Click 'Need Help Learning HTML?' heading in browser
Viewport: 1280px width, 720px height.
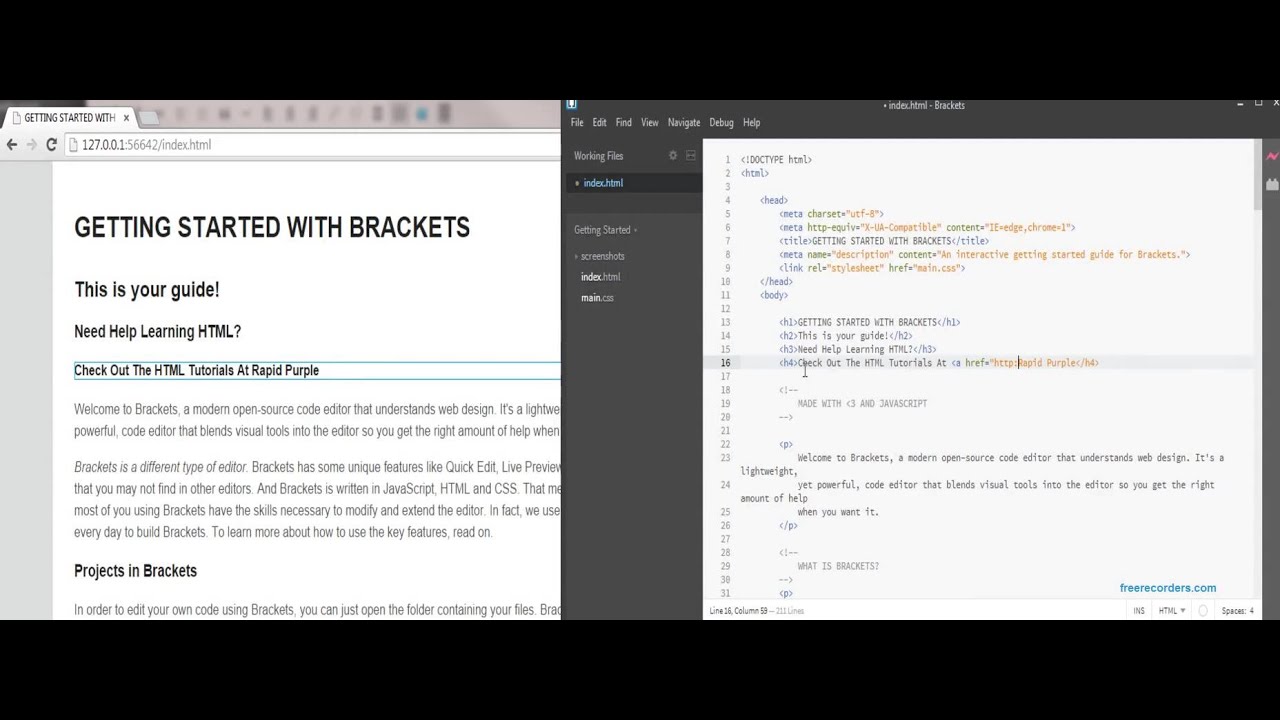tap(157, 332)
